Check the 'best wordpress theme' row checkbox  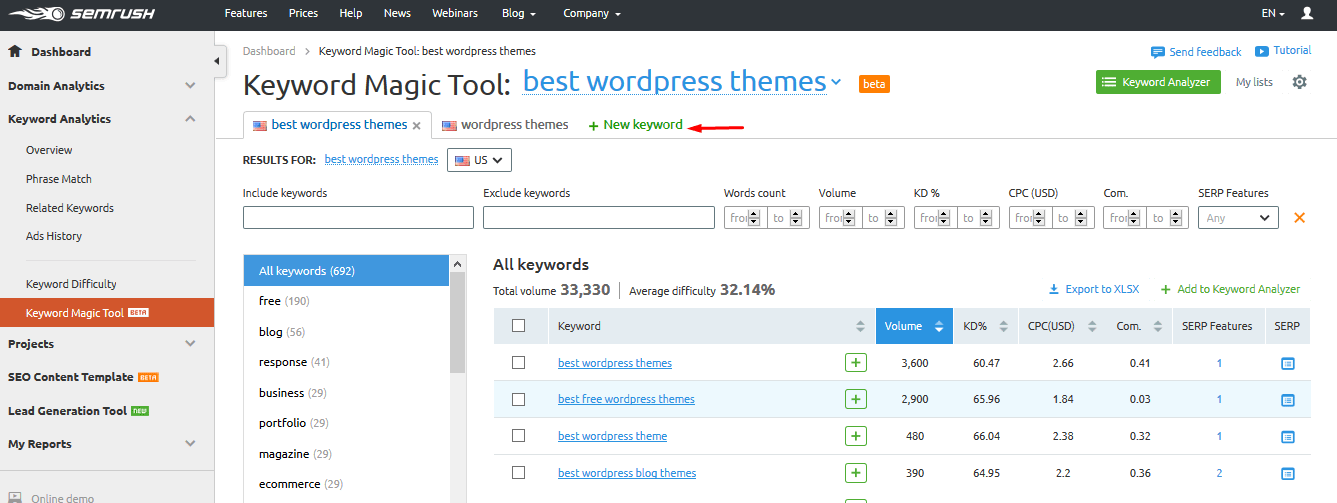pos(518,436)
